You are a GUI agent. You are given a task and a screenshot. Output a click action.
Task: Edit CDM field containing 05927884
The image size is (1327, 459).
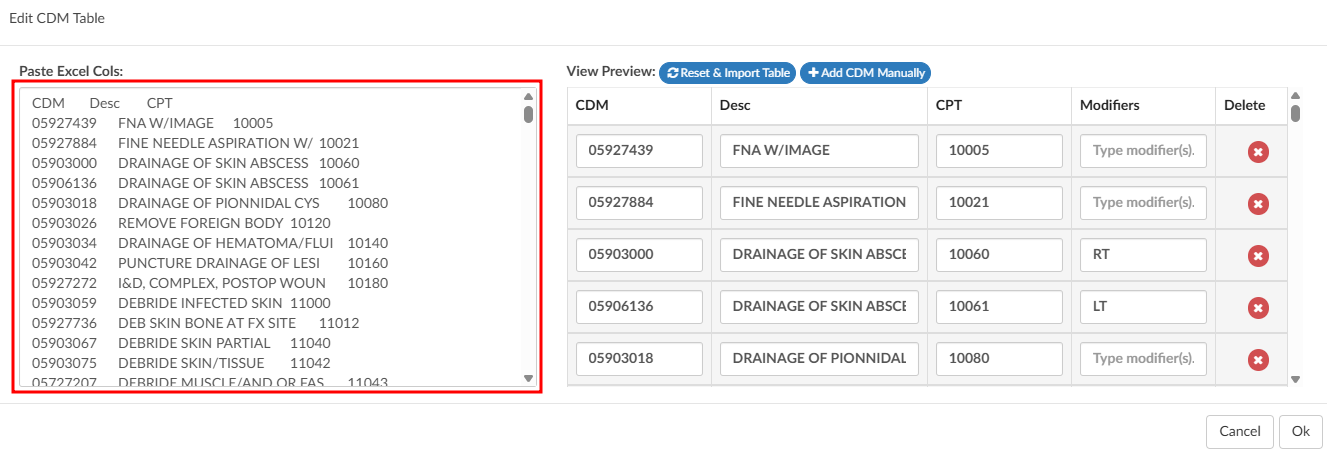(x=639, y=203)
